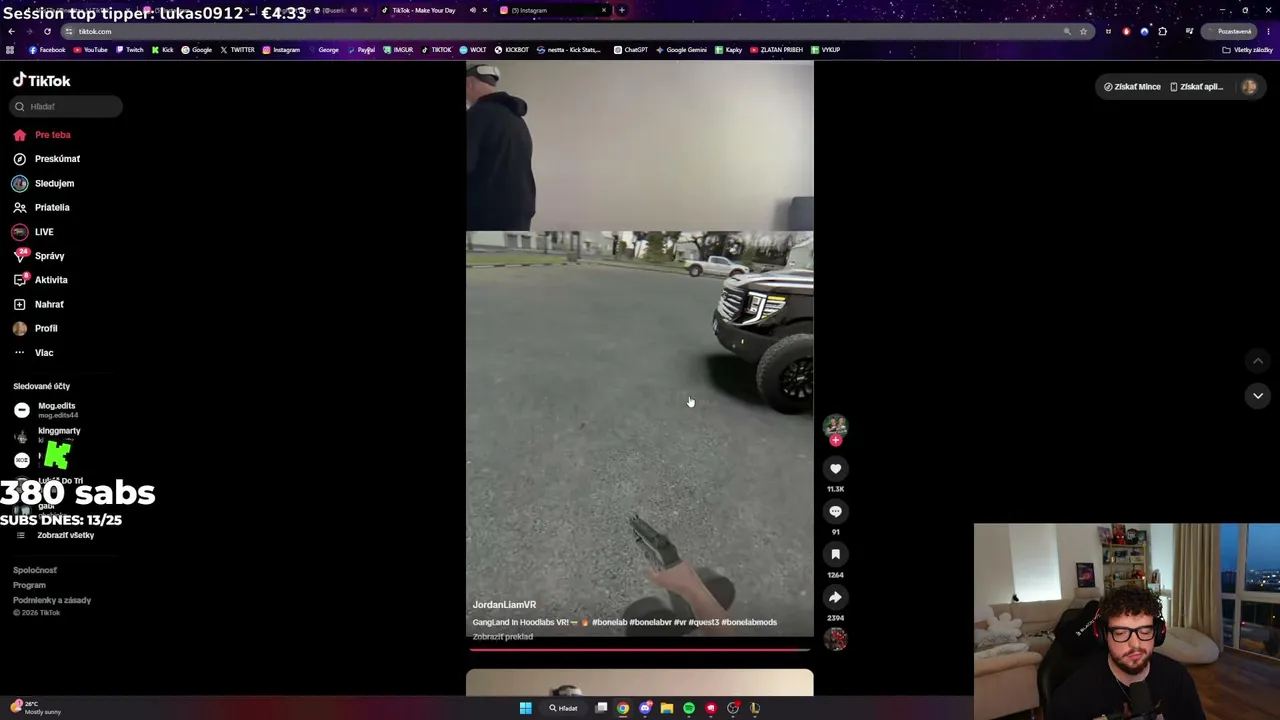
Task: Follow the creator with the plus button
Action: pyautogui.click(x=835, y=440)
